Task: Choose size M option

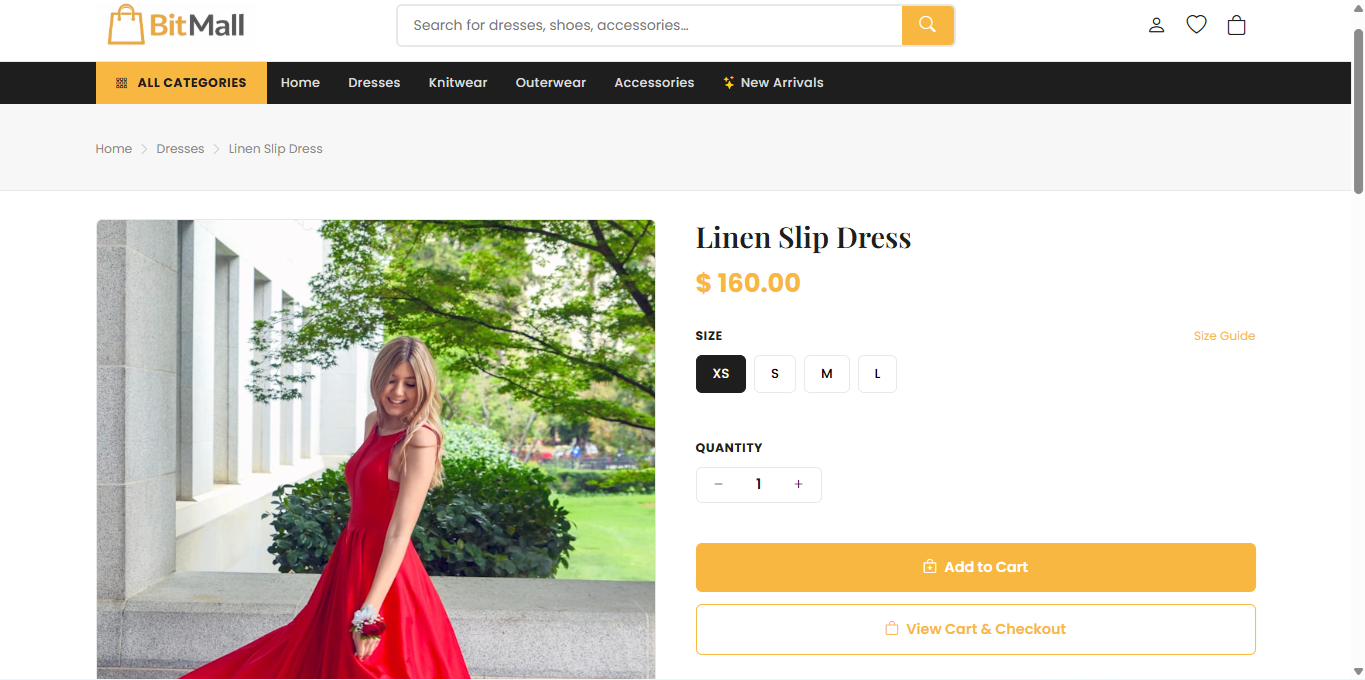Action: pyautogui.click(x=826, y=374)
